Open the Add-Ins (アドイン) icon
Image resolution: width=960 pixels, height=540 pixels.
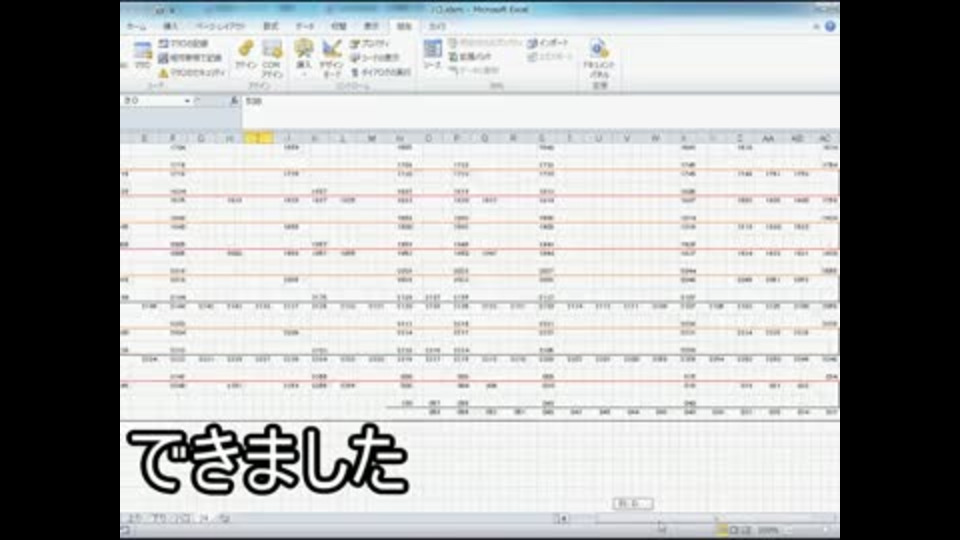coord(246,54)
